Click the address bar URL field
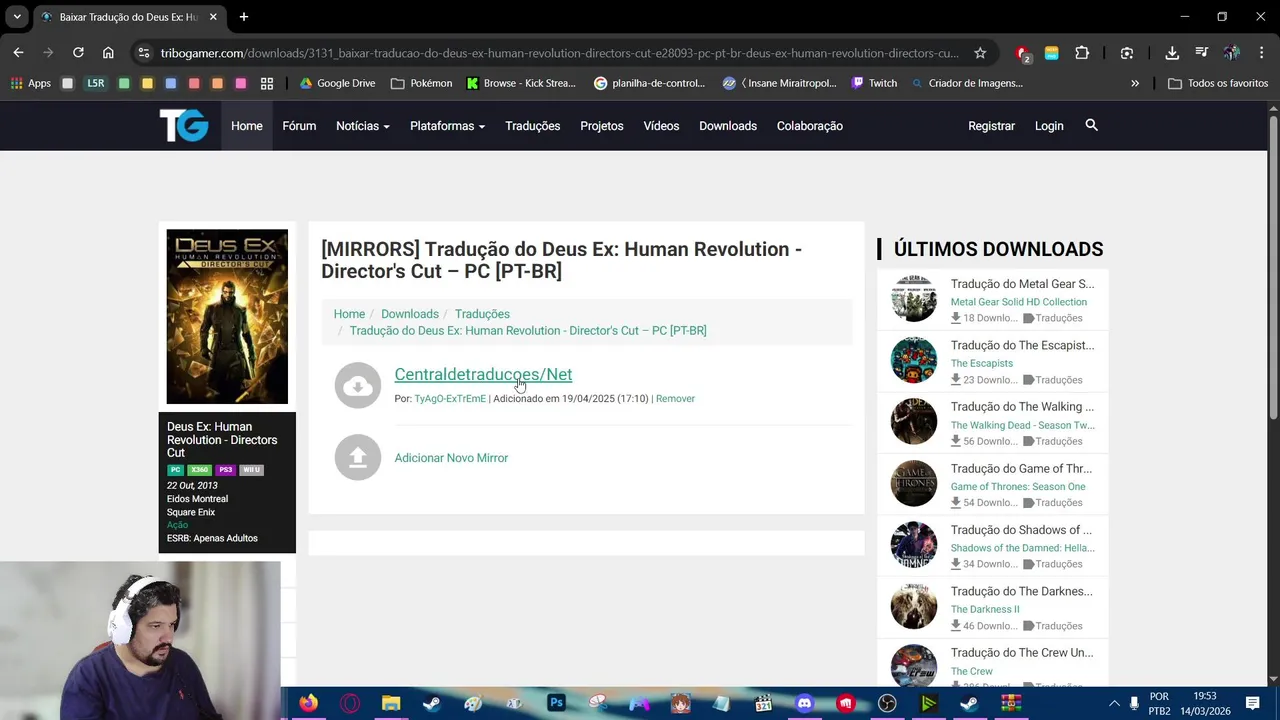The height and width of the screenshot is (720, 1280). coord(559,53)
